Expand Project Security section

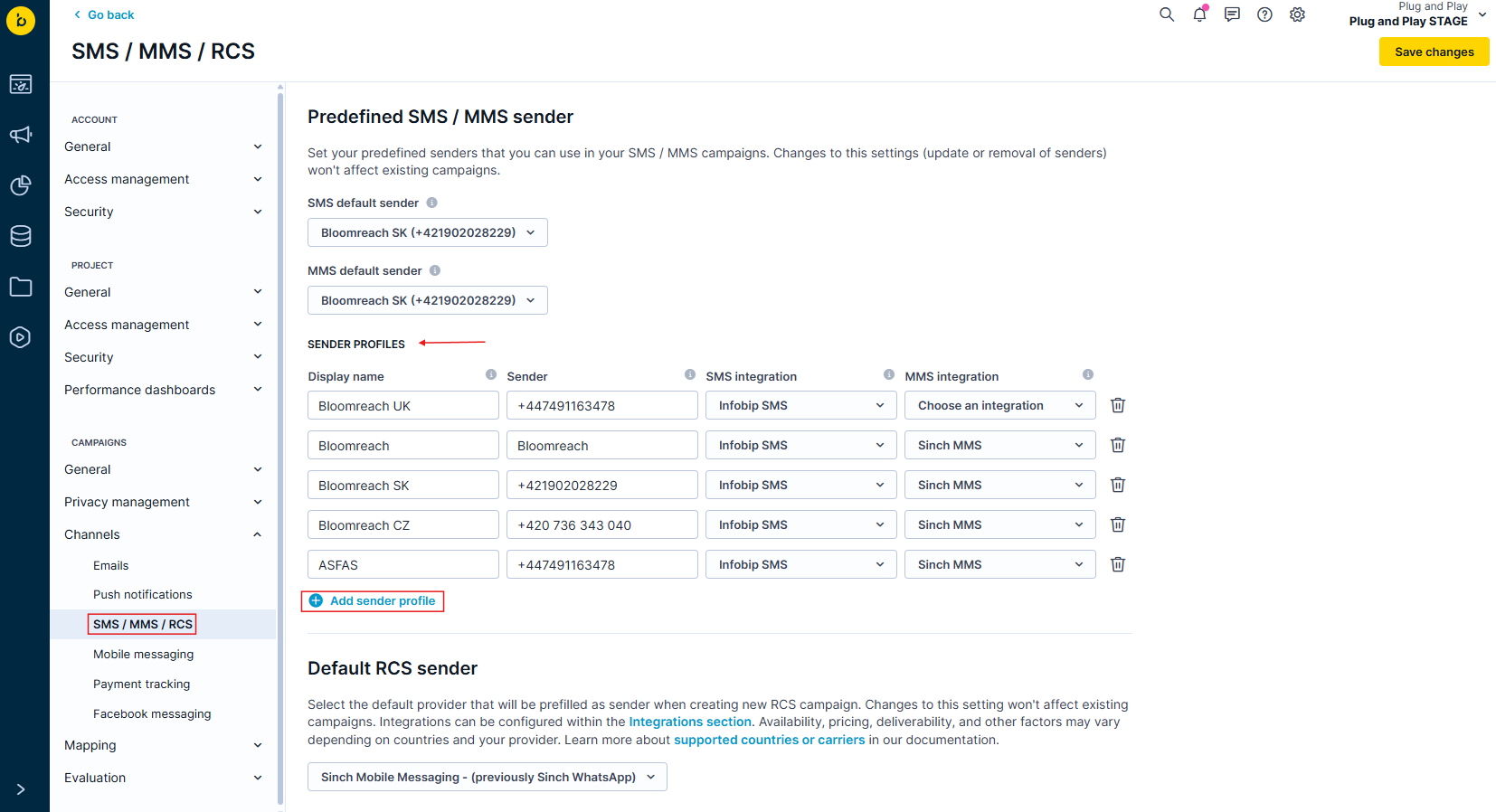[x=163, y=357]
